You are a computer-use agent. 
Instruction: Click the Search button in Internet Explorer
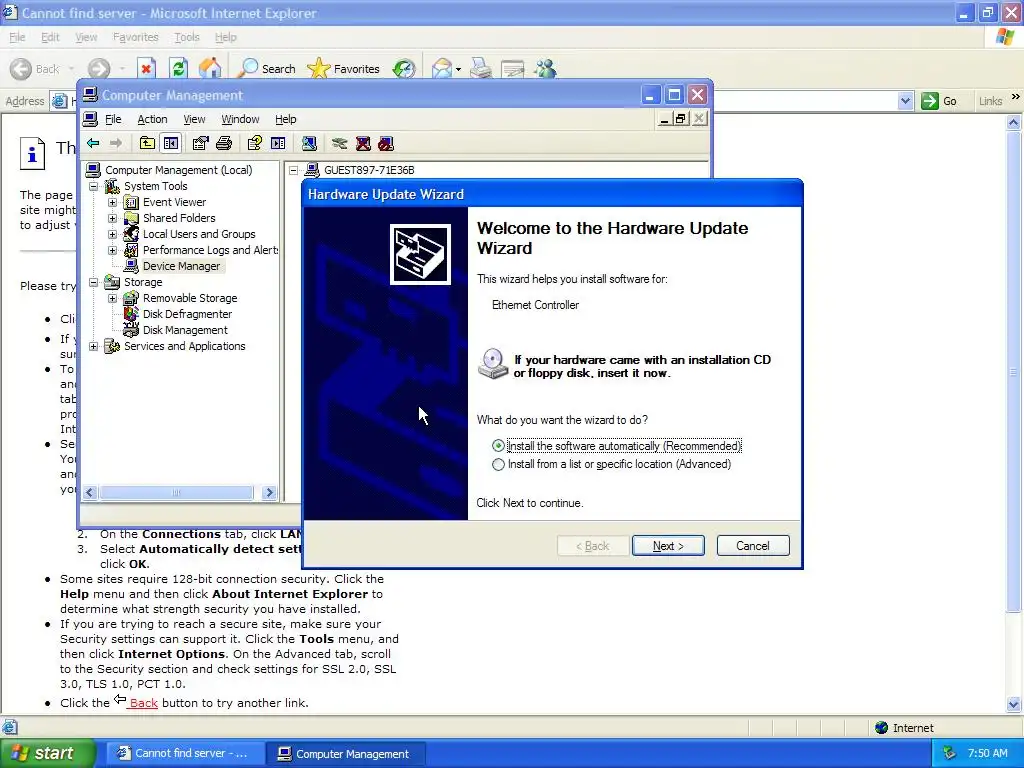(x=266, y=69)
